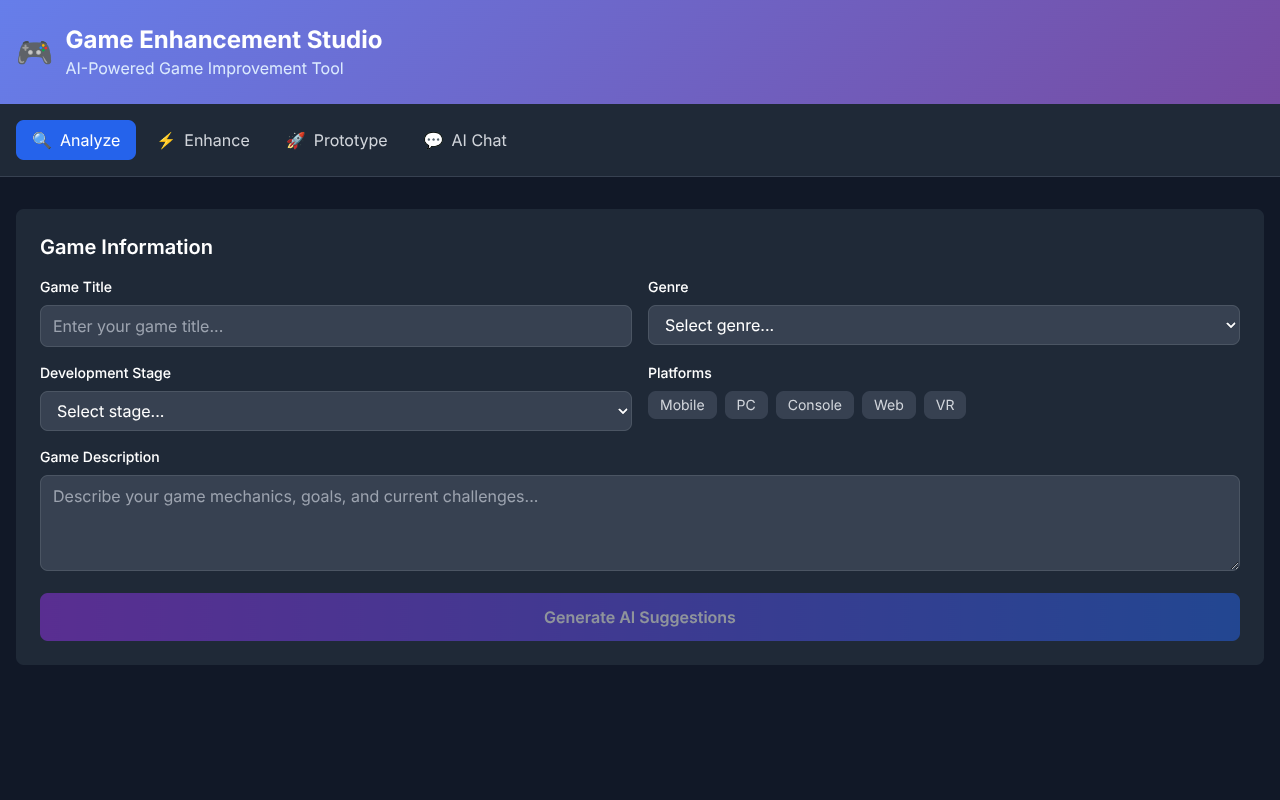The width and height of the screenshot is (1280, 800).
Task: Click the game controller icon in the header
Action: (x=33, y=52)
